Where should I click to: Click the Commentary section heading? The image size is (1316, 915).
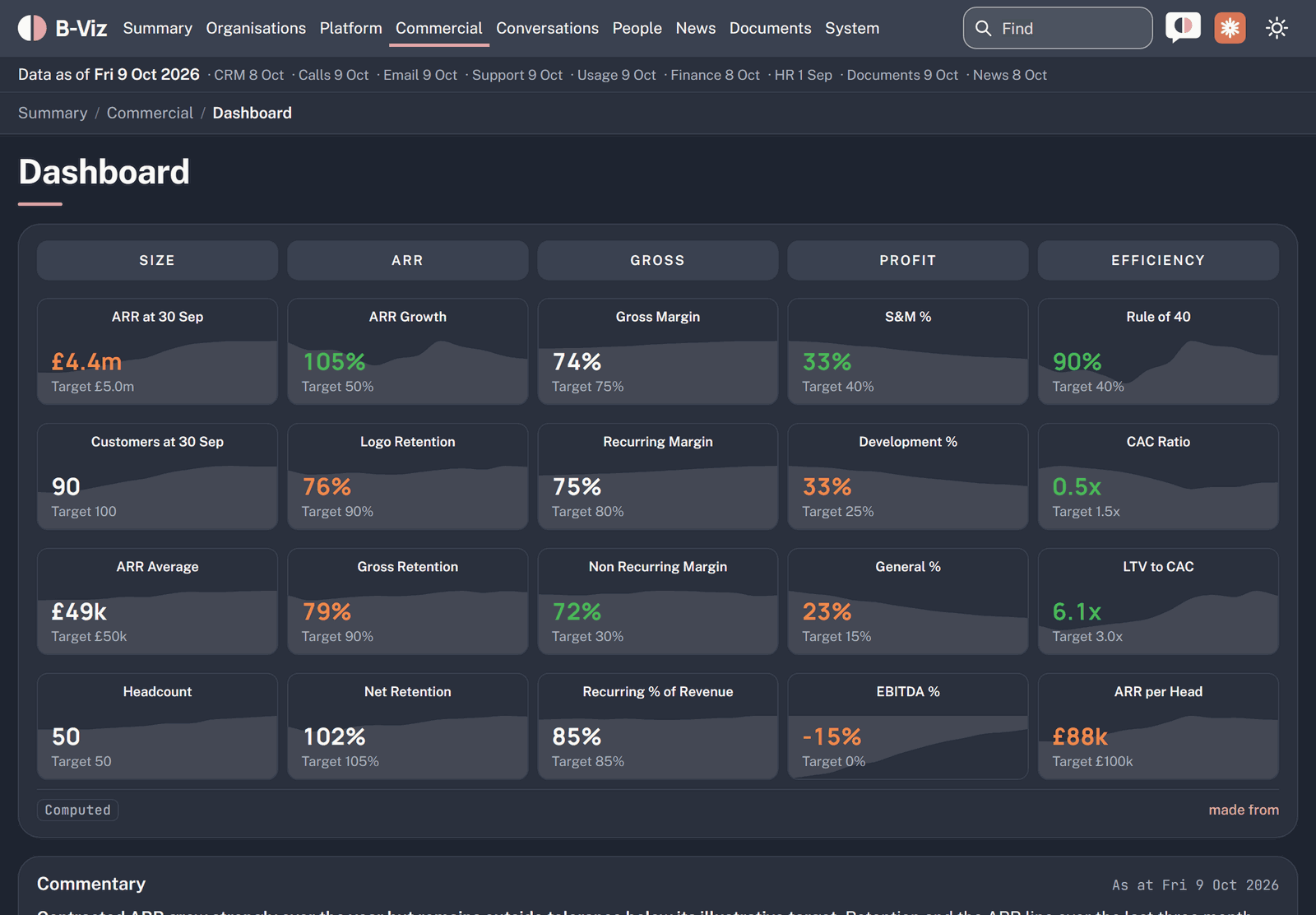[91, 884]
